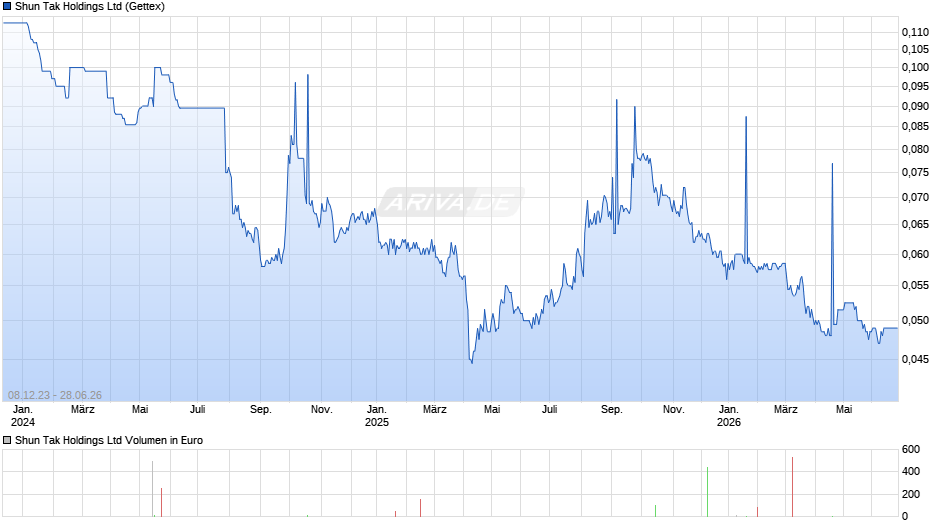
Task: Click the 0,055 price axis value
Action: click(x=915, y=285)
